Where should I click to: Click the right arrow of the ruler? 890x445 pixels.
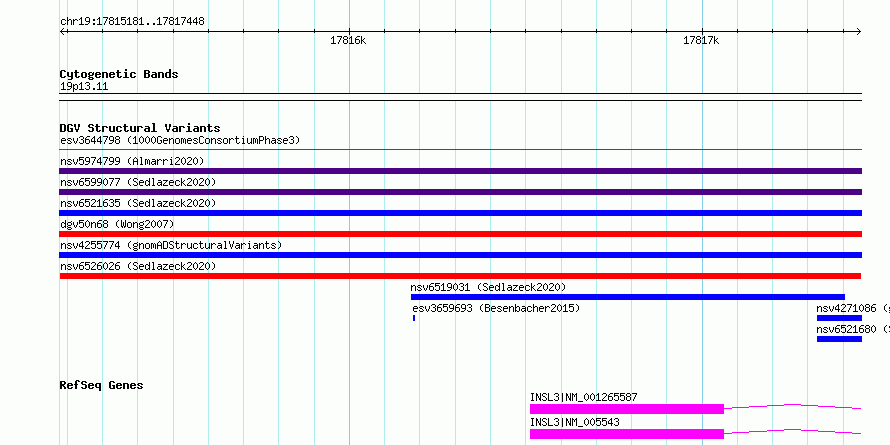858,32
